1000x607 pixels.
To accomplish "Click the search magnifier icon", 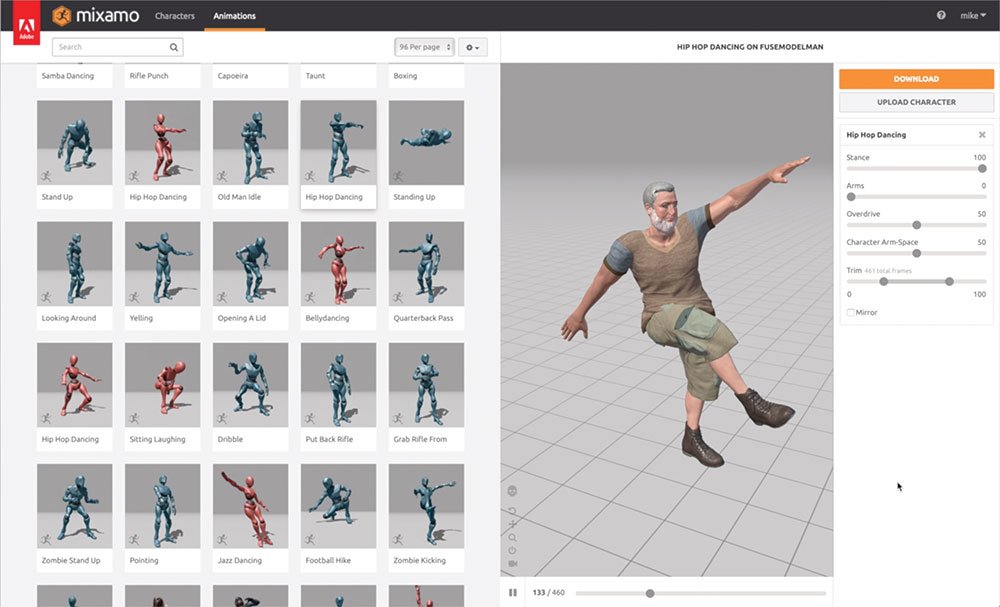I will 173,47.
